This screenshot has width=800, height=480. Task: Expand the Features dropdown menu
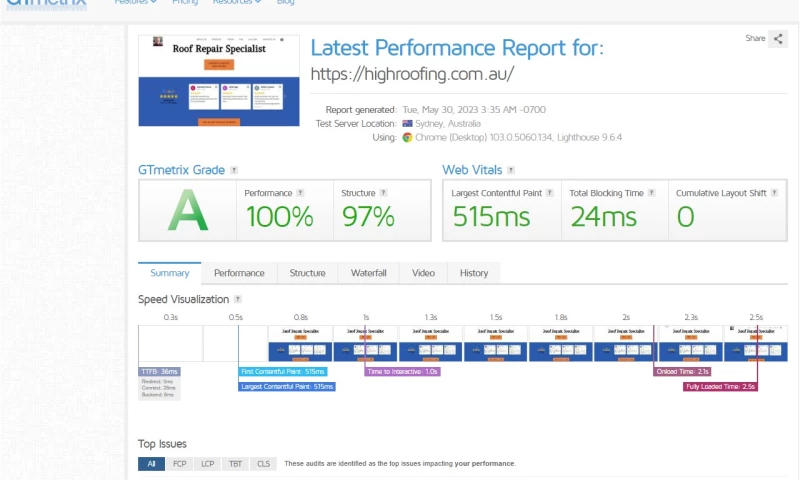coord(135,3)
